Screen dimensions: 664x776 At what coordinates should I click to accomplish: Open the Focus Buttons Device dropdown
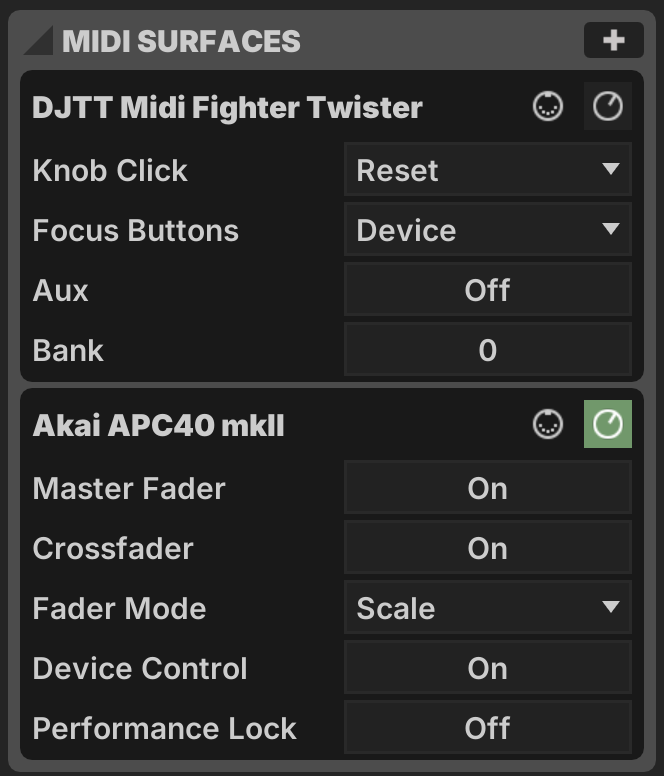point(488,229)
